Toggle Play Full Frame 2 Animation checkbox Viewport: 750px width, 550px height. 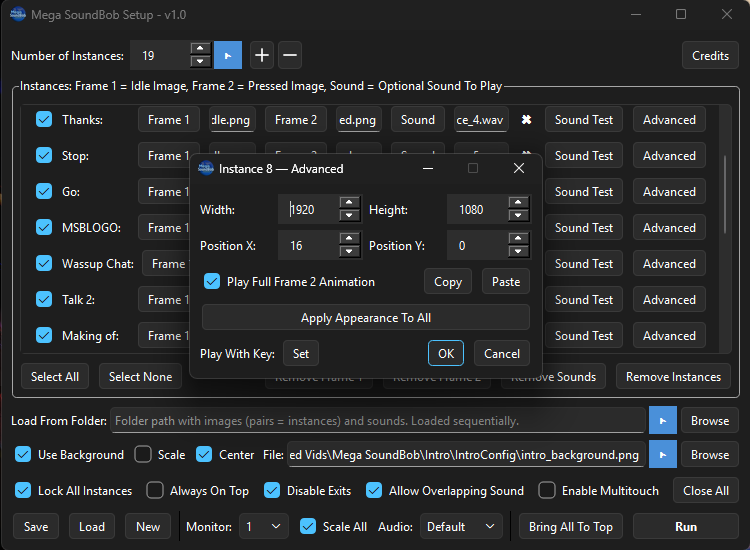click(x=212, y=282)
